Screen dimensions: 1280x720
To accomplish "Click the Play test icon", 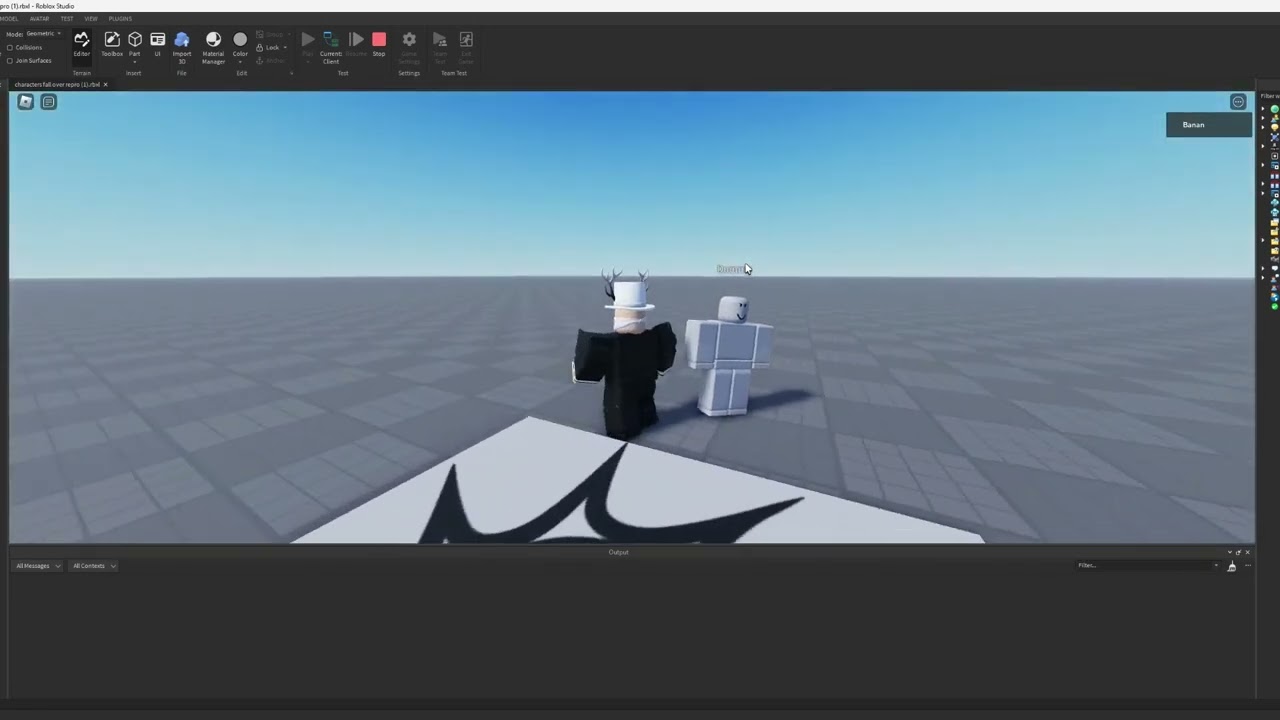I will (x=308, y=40).
